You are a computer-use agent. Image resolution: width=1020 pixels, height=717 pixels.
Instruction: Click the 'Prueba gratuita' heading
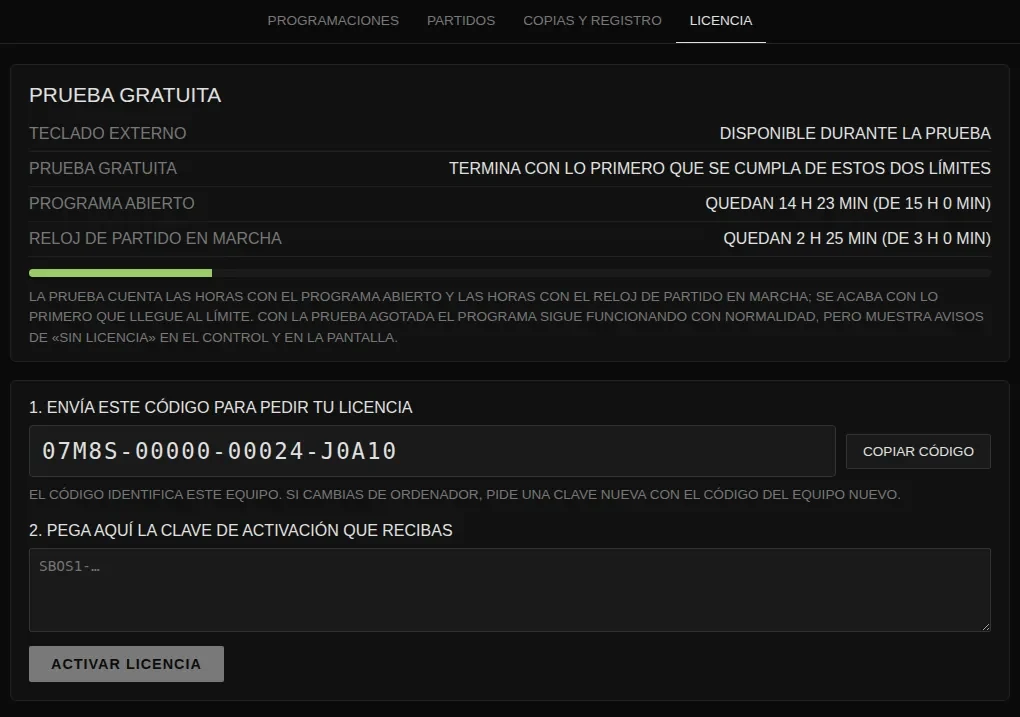pos(125,95)
